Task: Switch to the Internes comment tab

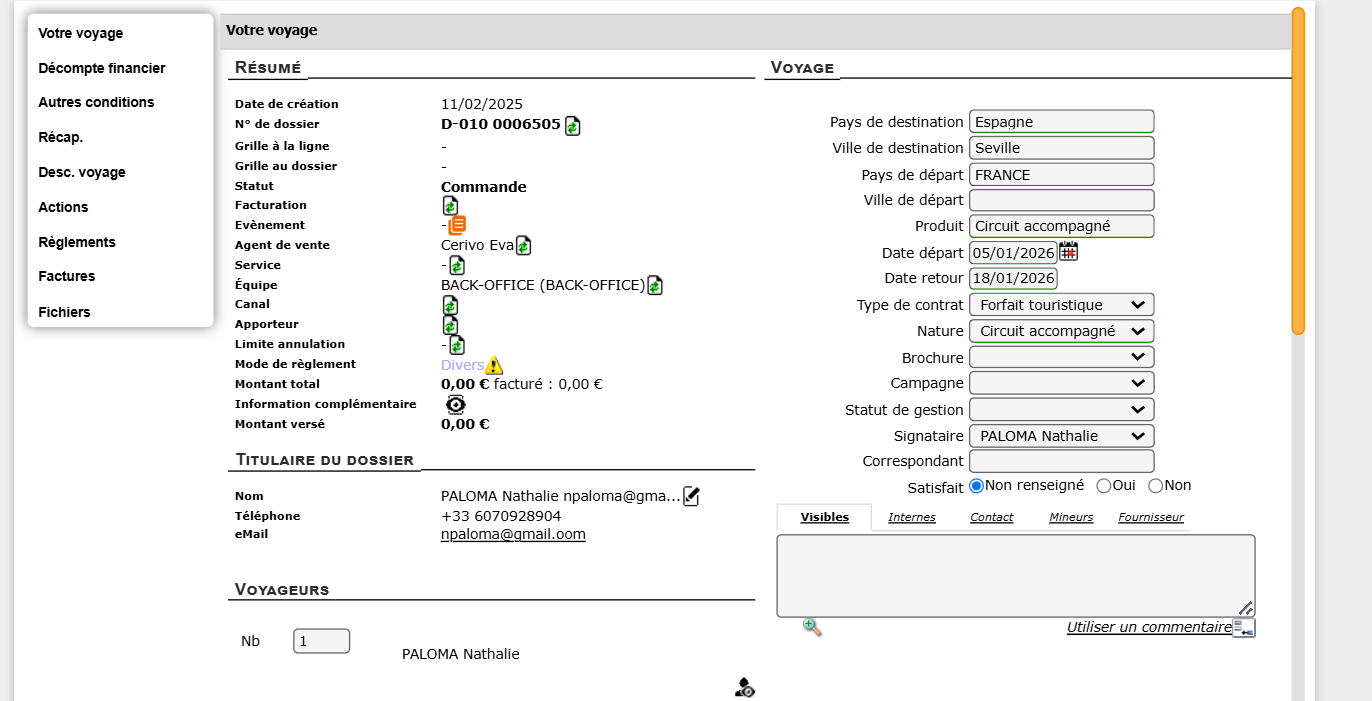Action: tap(912, 517)
